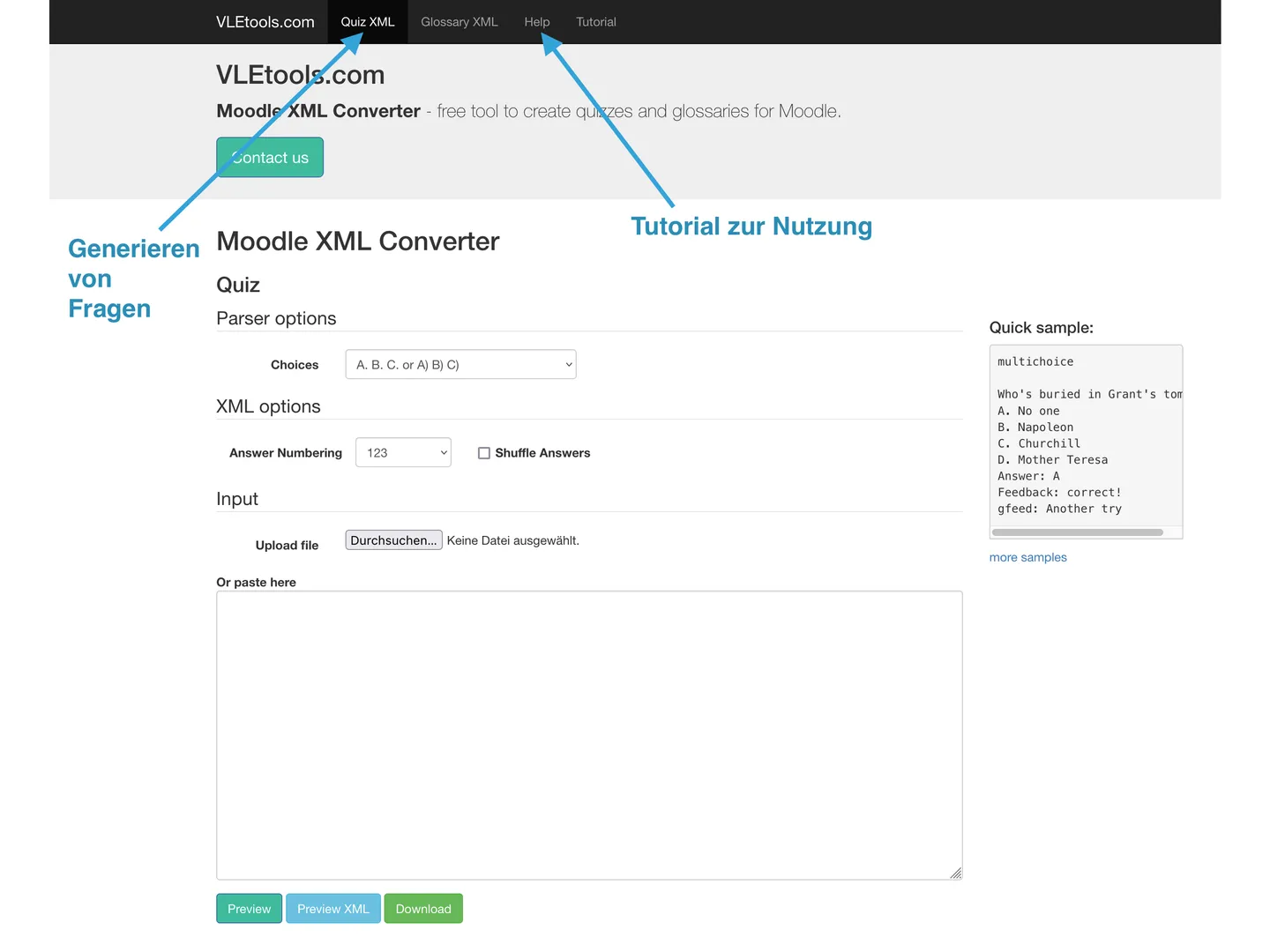The height and width of the screenshot is (952, 1270).
Task: Click 'Feedback: correct!' sample line
Action: 1060,493
